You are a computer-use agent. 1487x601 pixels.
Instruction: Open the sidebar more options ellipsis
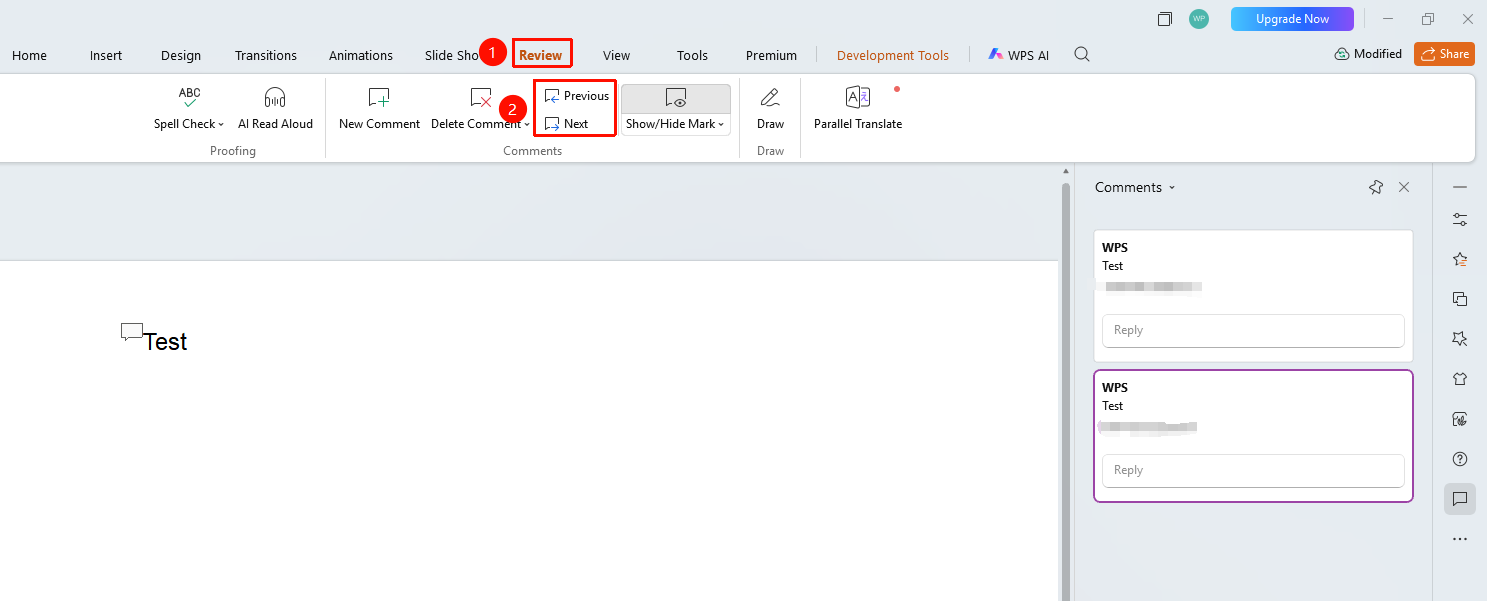click(x=1460, y=539)
